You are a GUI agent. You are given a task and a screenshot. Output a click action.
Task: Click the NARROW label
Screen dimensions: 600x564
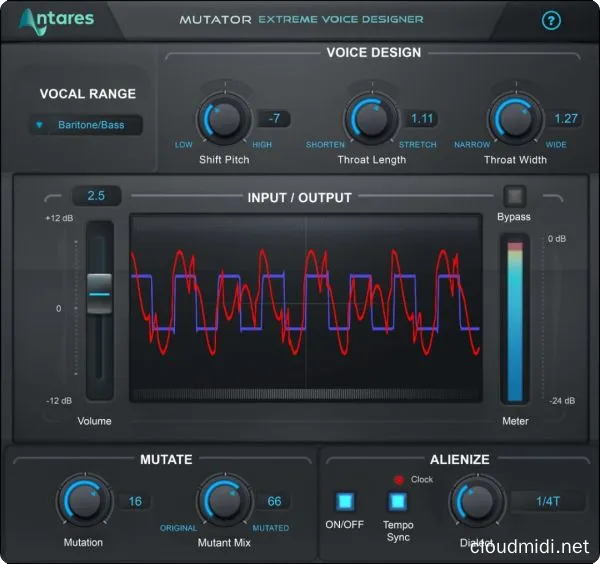pyautogui.click(x=472, y=145)
